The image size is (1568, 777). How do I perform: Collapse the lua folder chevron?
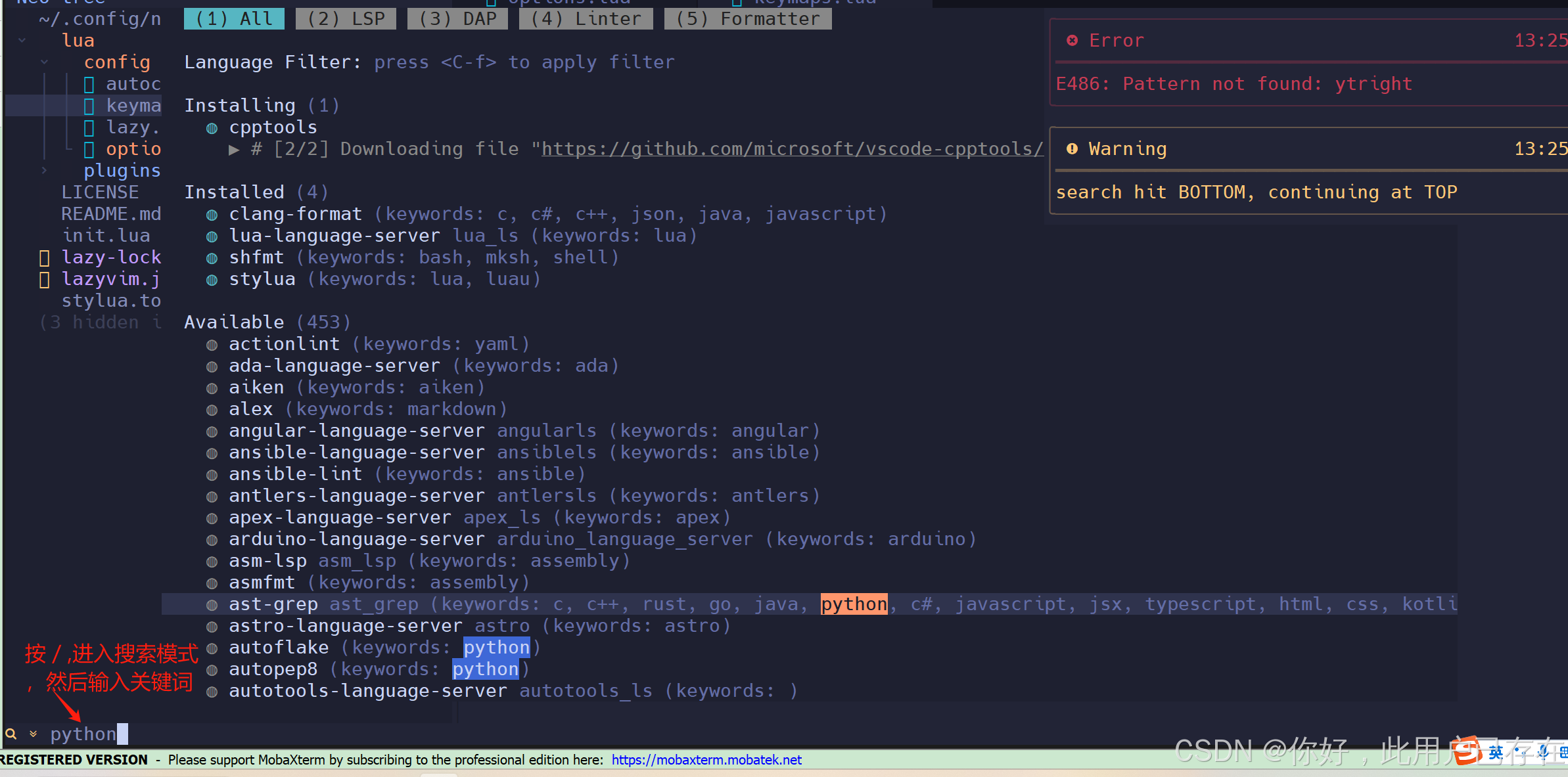(x=22, y=41)
